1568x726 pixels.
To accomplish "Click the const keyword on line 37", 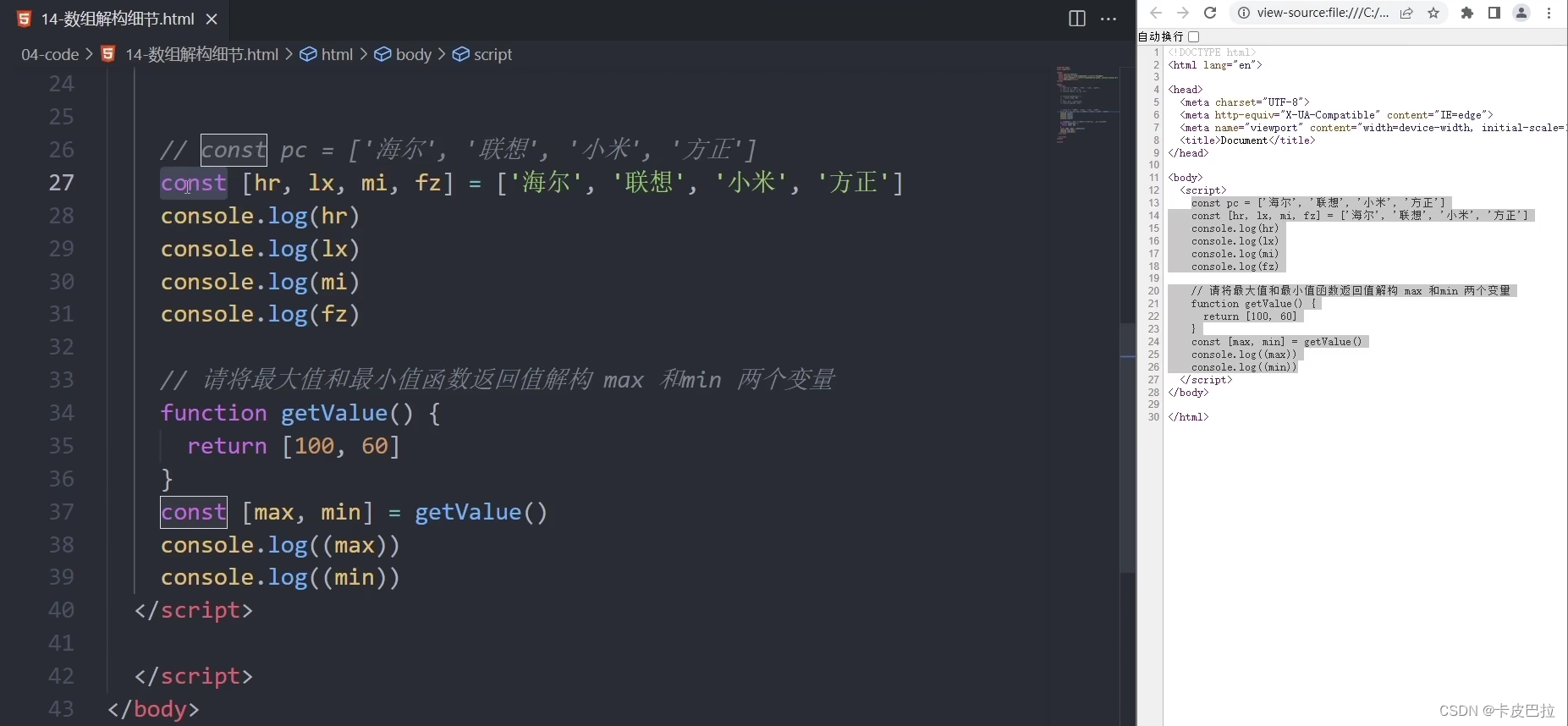I will click(x=194, y=512).
